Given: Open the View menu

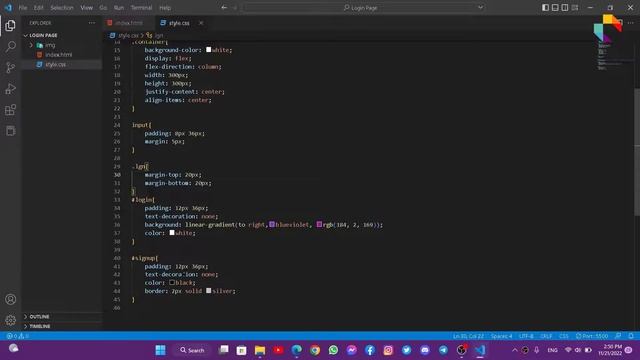Looking at the screenshot, I should pos(86,7).
